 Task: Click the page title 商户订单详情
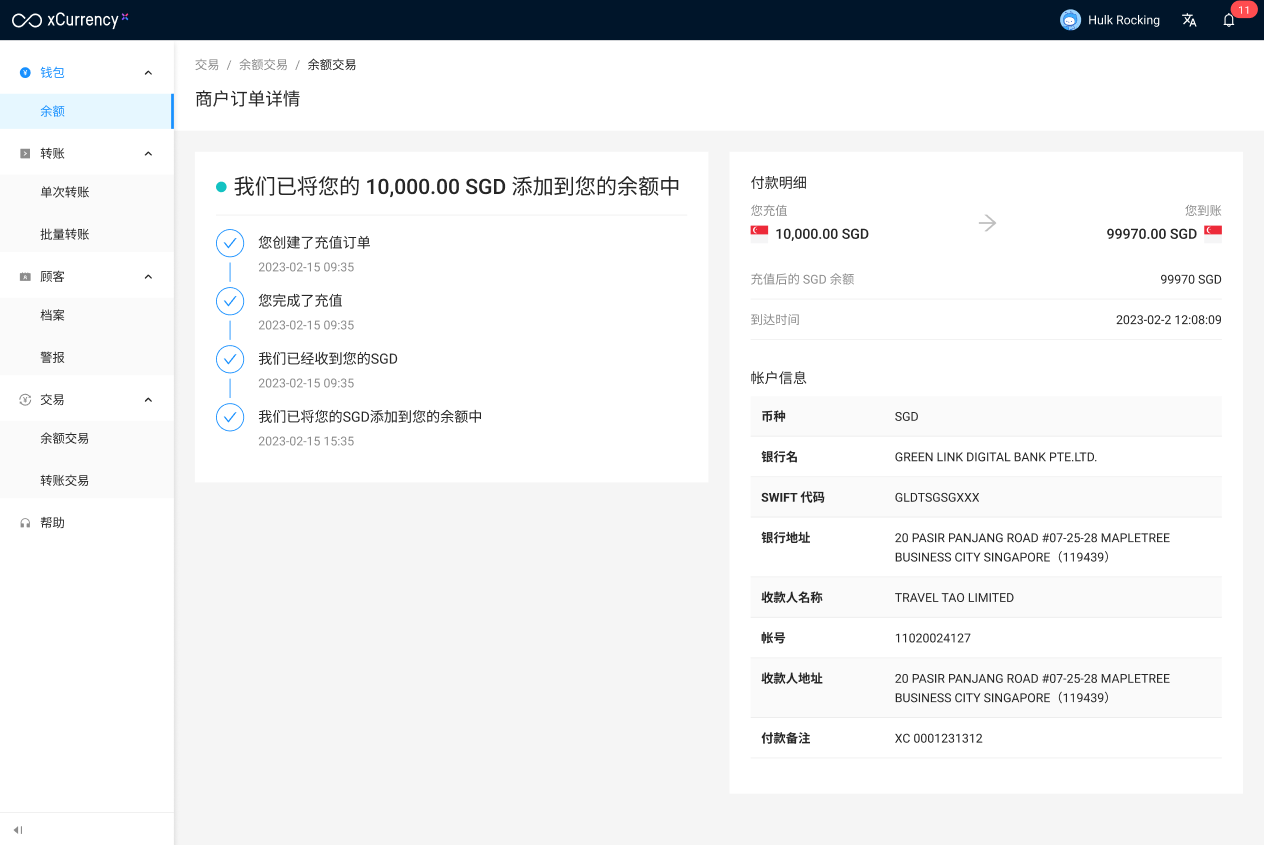(x=248, y=99)
